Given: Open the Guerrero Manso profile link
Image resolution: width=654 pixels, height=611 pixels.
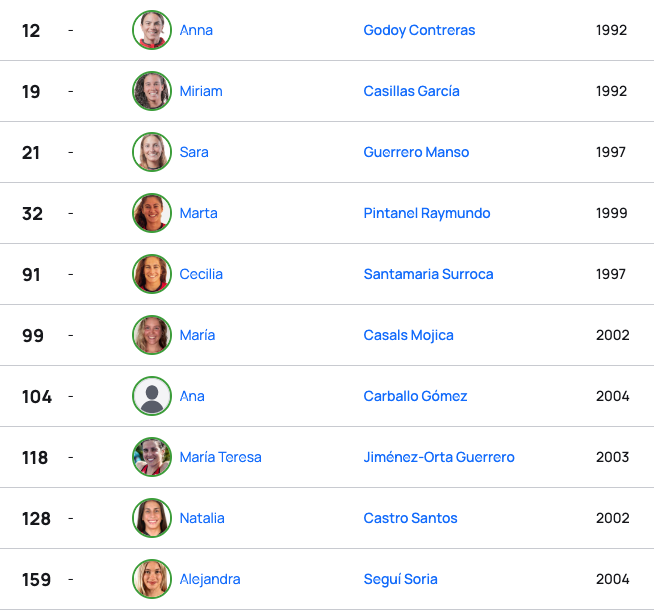Looking at the screenshot, I should point(416,152).
